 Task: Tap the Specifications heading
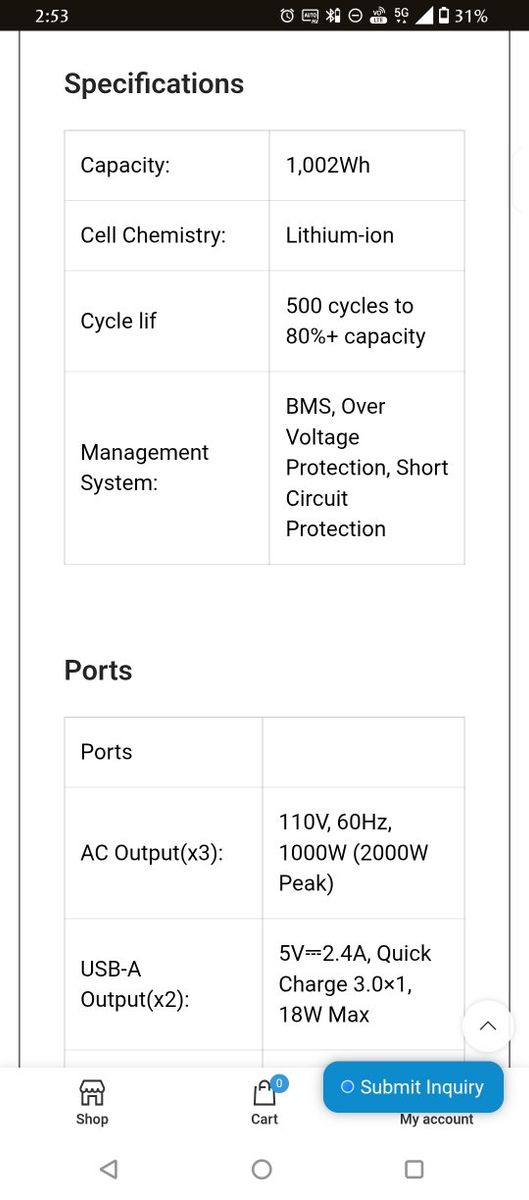[154, 84]
